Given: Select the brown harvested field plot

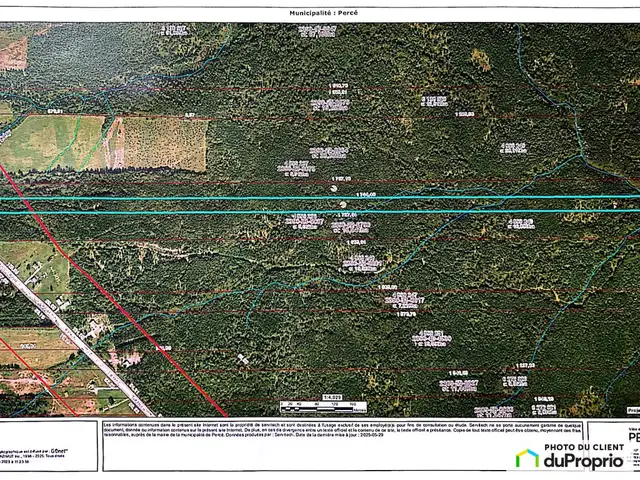Looking at the screenshot, I should pyautogui.click(x=164, y=143).
